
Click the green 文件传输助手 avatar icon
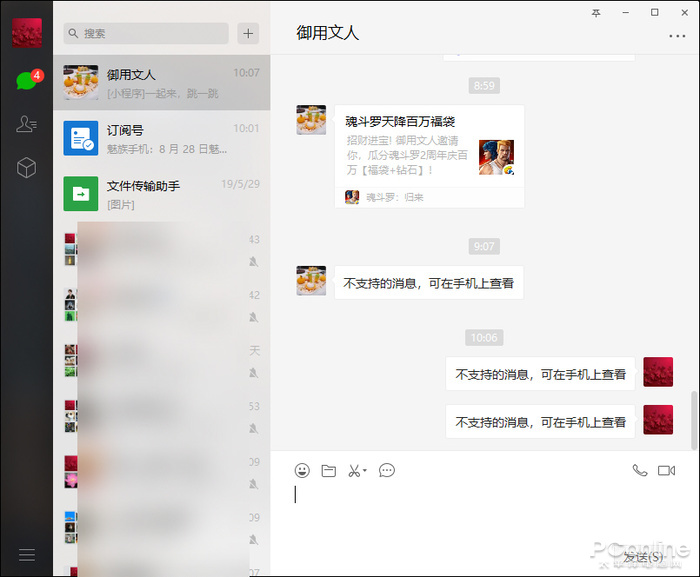(81, 194)
